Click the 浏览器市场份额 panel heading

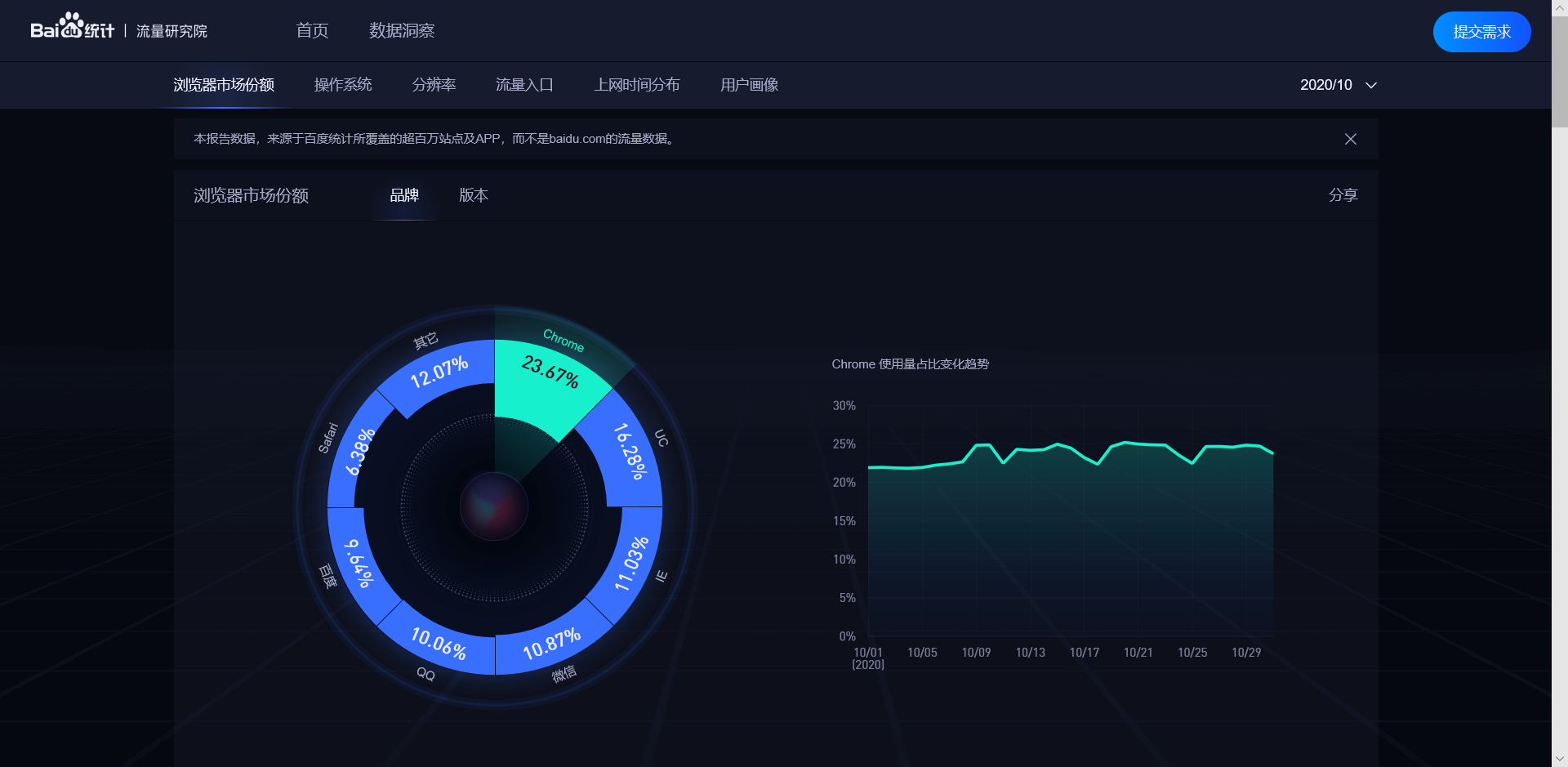tap(251, 195)
